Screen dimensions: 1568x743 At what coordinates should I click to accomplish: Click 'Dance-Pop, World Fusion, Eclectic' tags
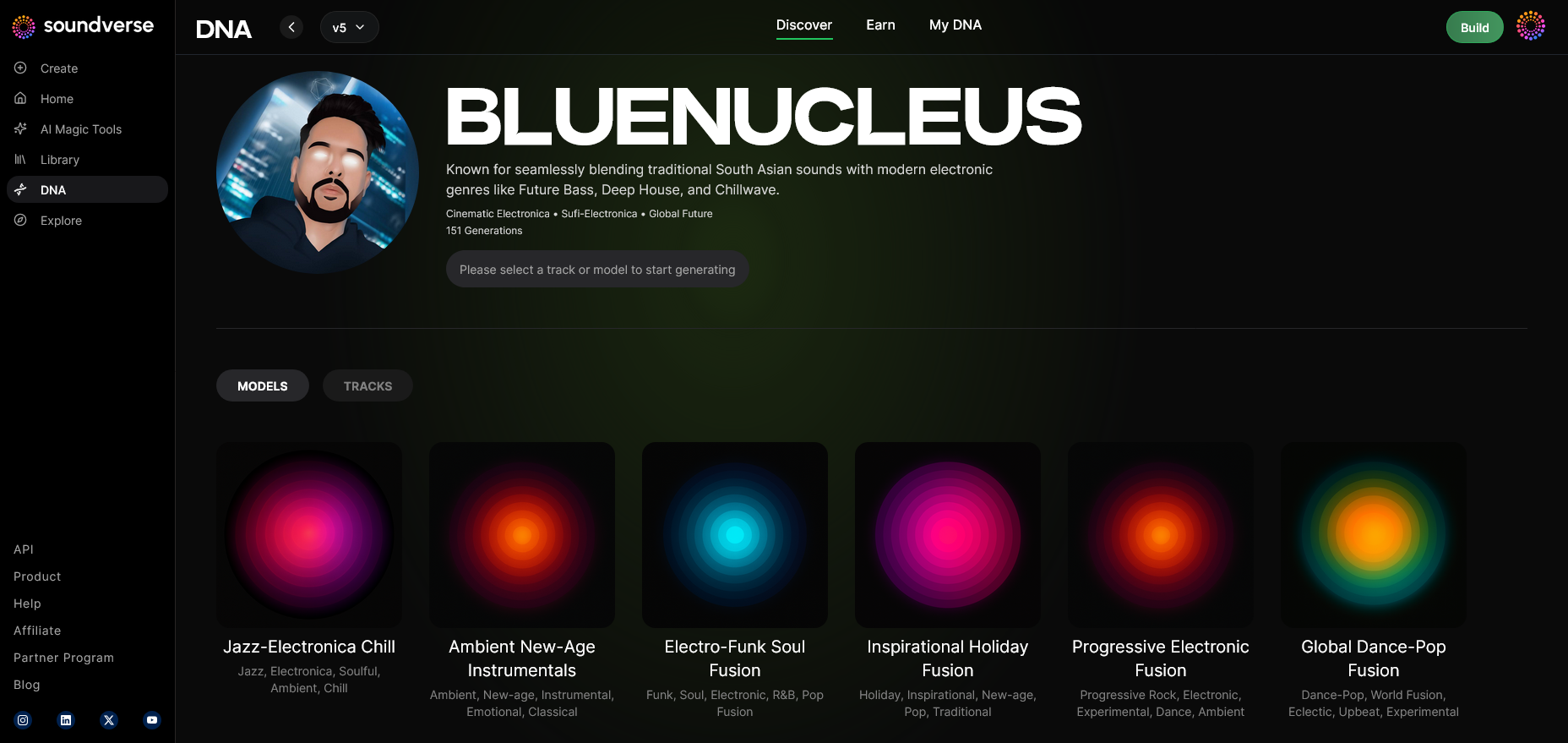point(1374,703)
